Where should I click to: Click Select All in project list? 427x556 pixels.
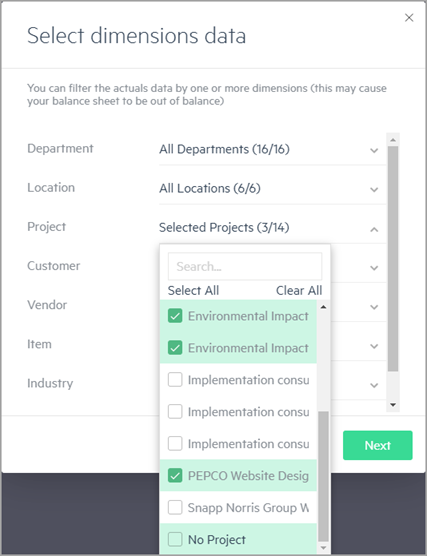(x=193, y=290)
